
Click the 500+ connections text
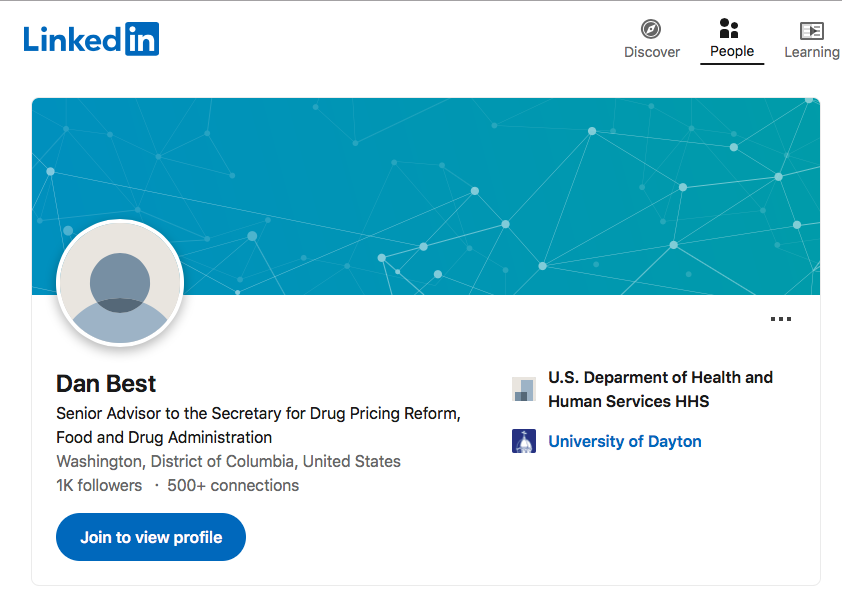pyautogui.click(x=233, y=485)
